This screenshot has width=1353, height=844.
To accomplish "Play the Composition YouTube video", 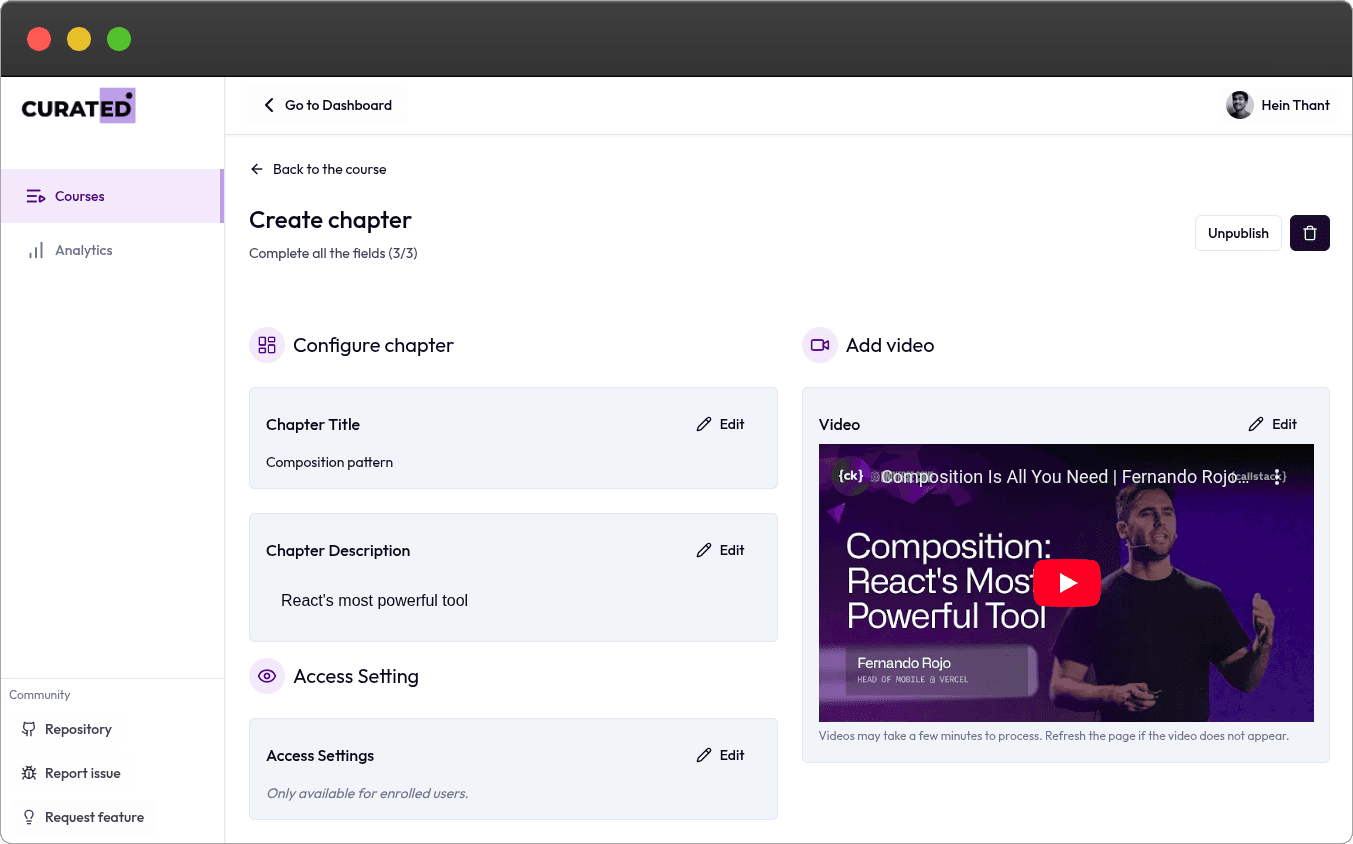I will click(1066, 582).
